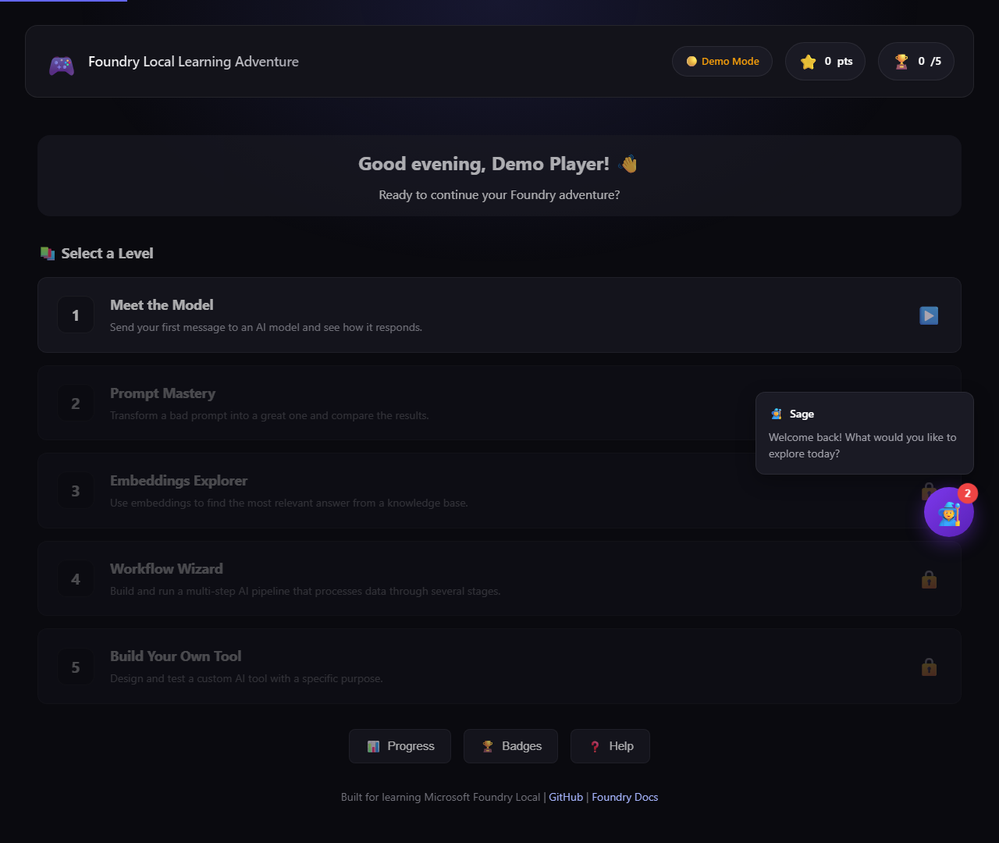Viewport: 999px width, 843px height.
Task: Select the locked Prompt Mastery level
Action: 499,403
